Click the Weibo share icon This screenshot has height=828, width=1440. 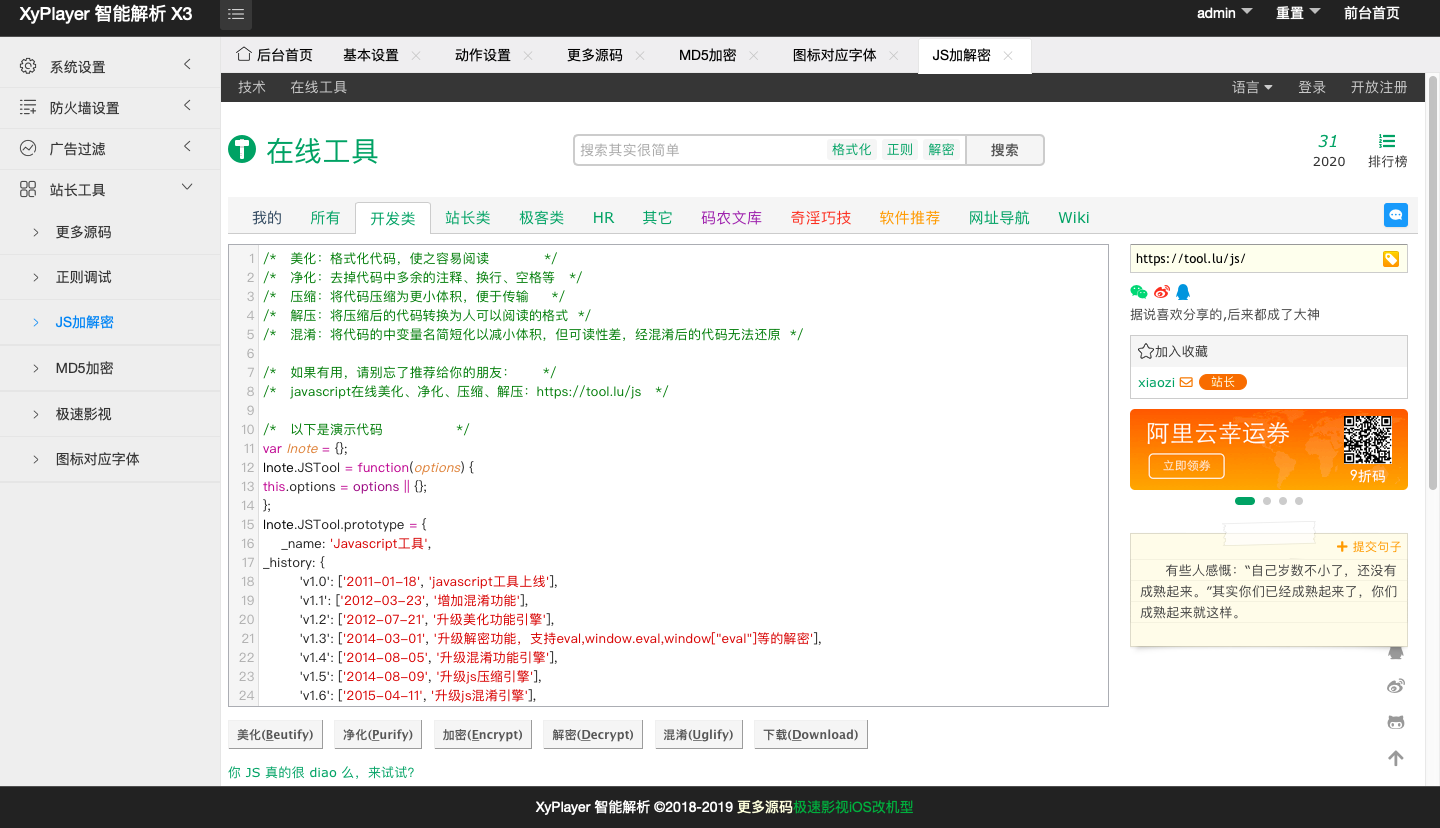(1161, 292)
